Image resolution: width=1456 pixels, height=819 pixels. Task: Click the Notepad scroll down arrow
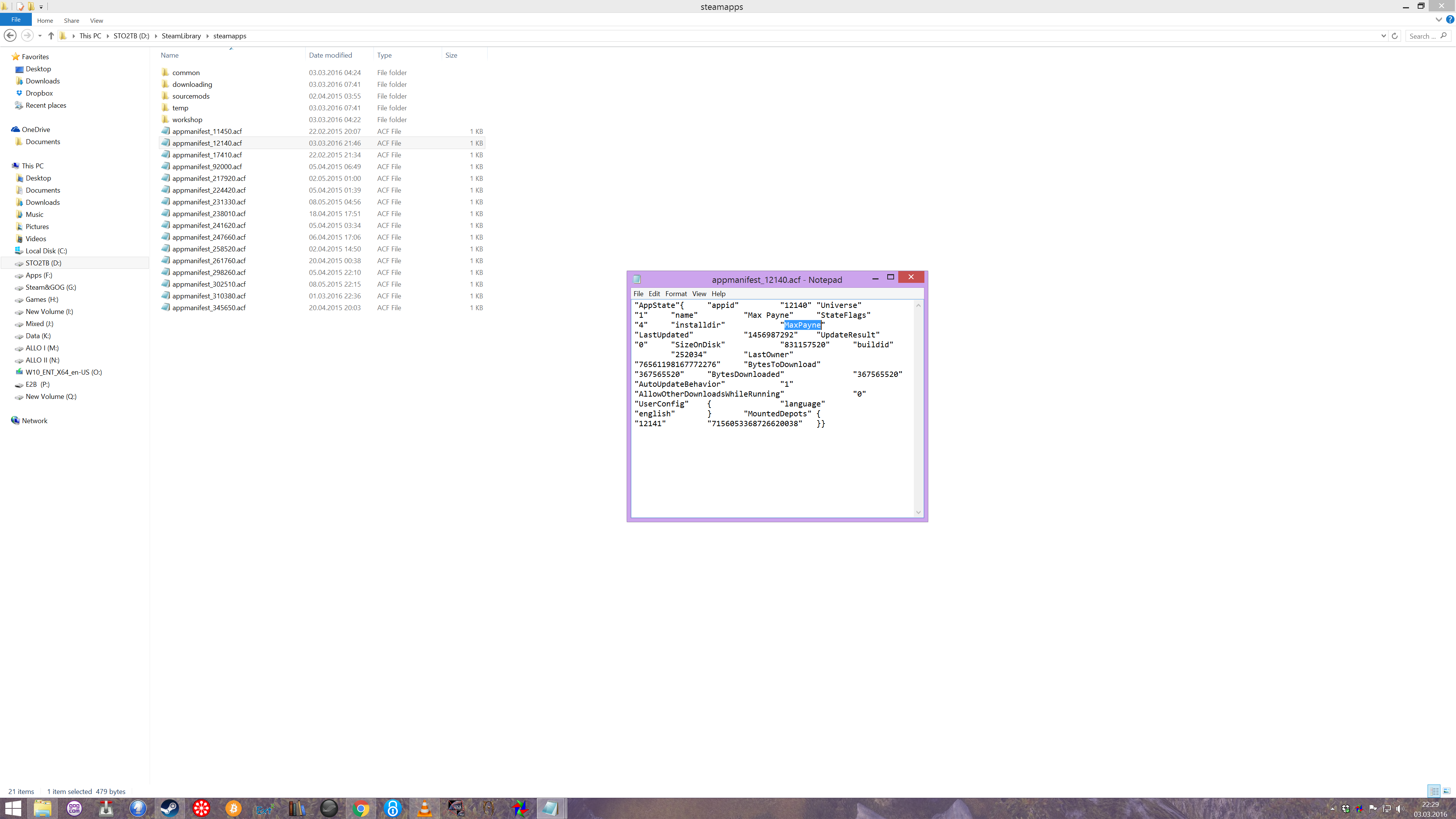tap(918, 512)
